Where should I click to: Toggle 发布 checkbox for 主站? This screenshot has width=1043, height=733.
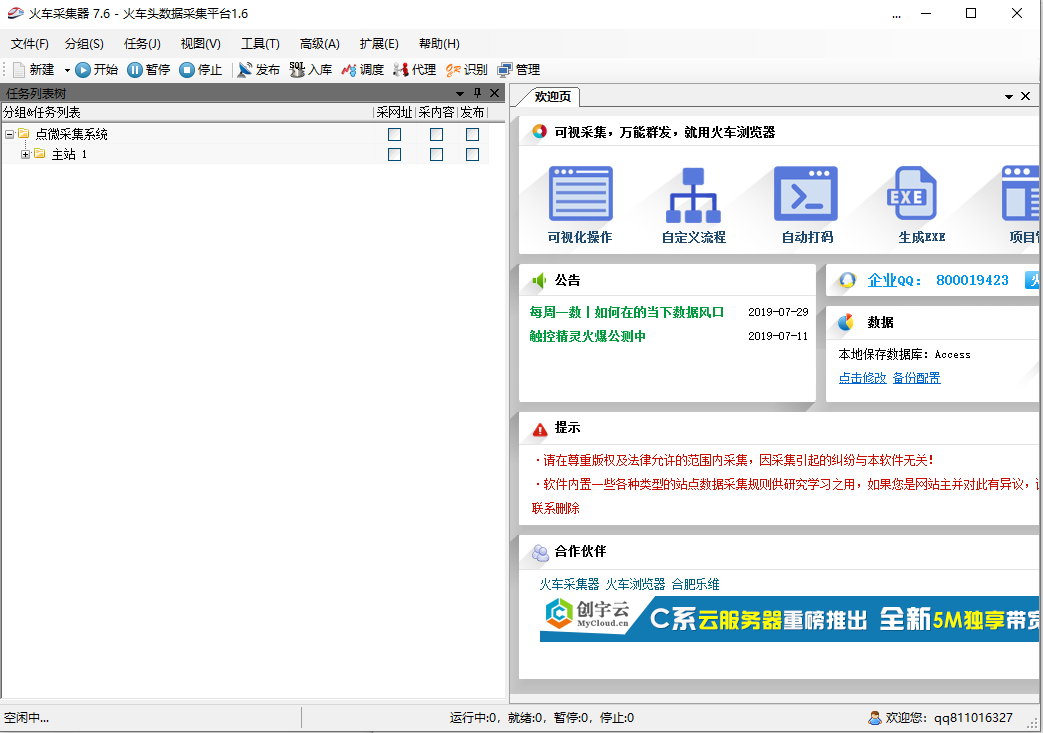tap(472, 154)
